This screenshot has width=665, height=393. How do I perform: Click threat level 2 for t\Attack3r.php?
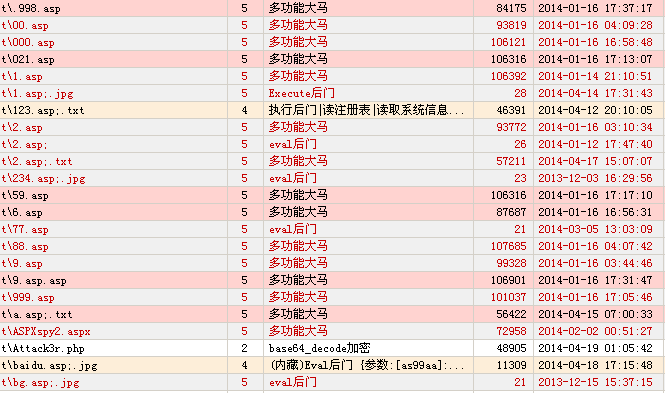pos(244,348)
